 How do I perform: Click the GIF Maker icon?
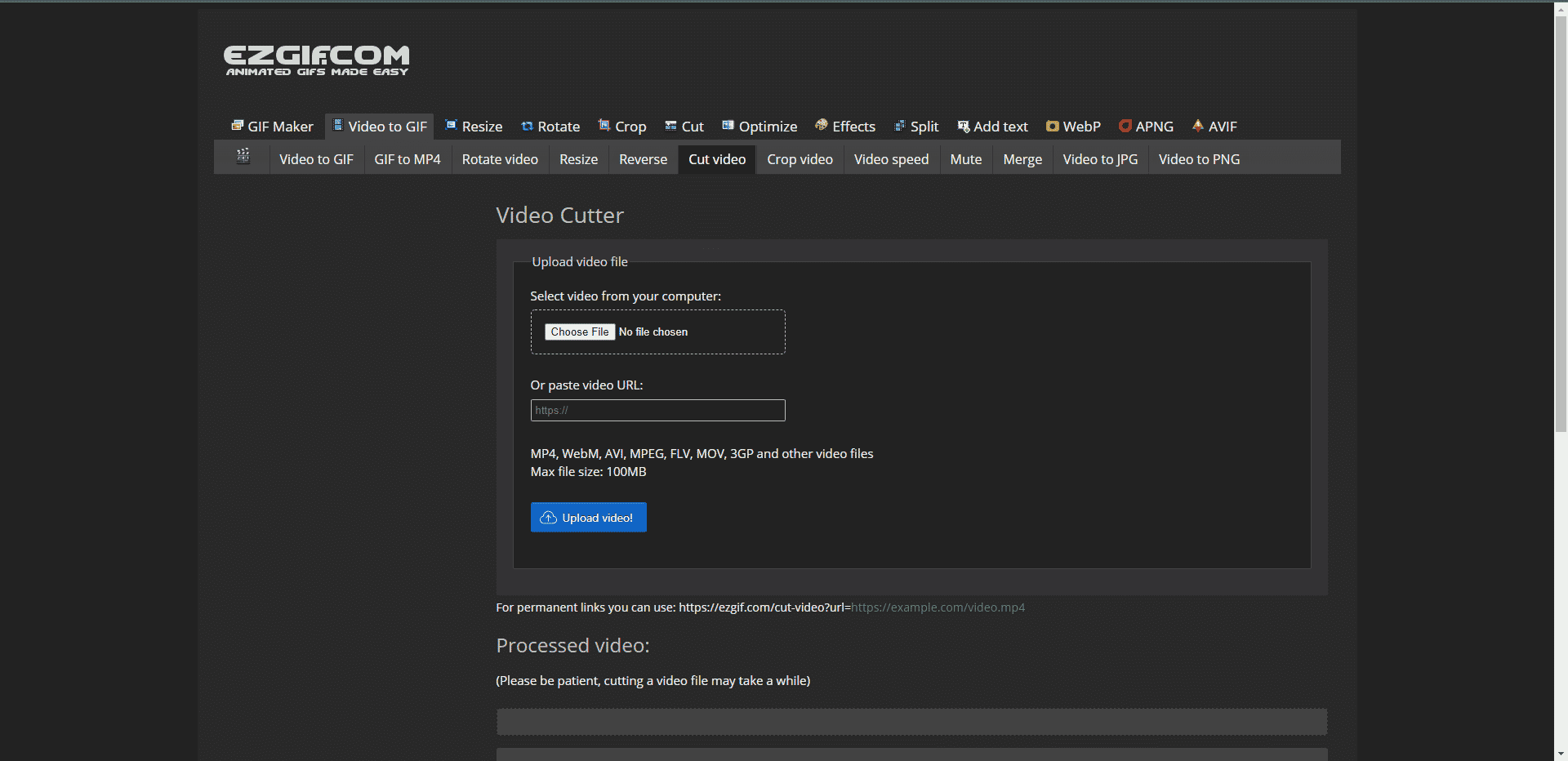point(238,126)
